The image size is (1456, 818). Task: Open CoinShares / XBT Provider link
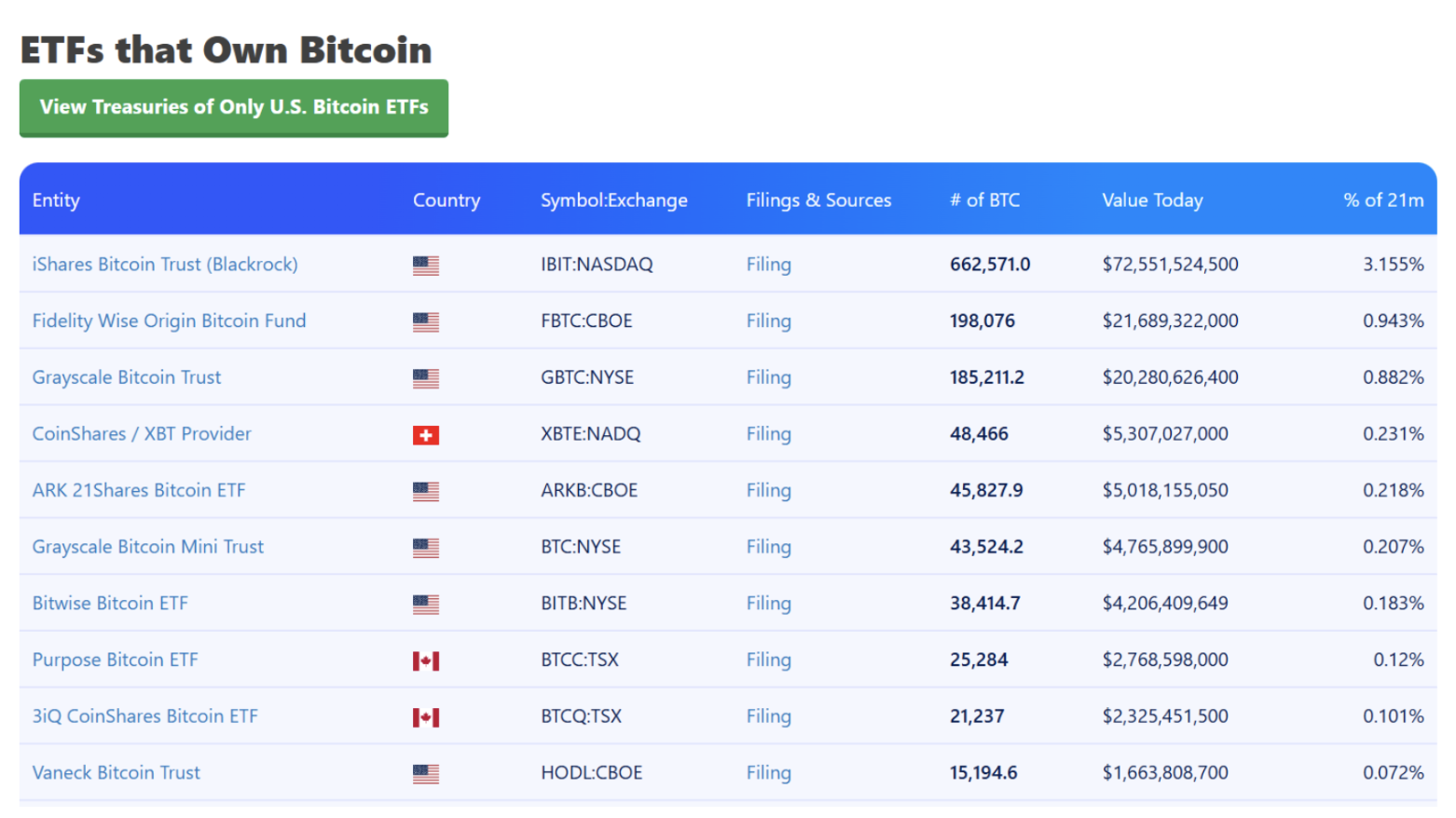tap(142, 434)
